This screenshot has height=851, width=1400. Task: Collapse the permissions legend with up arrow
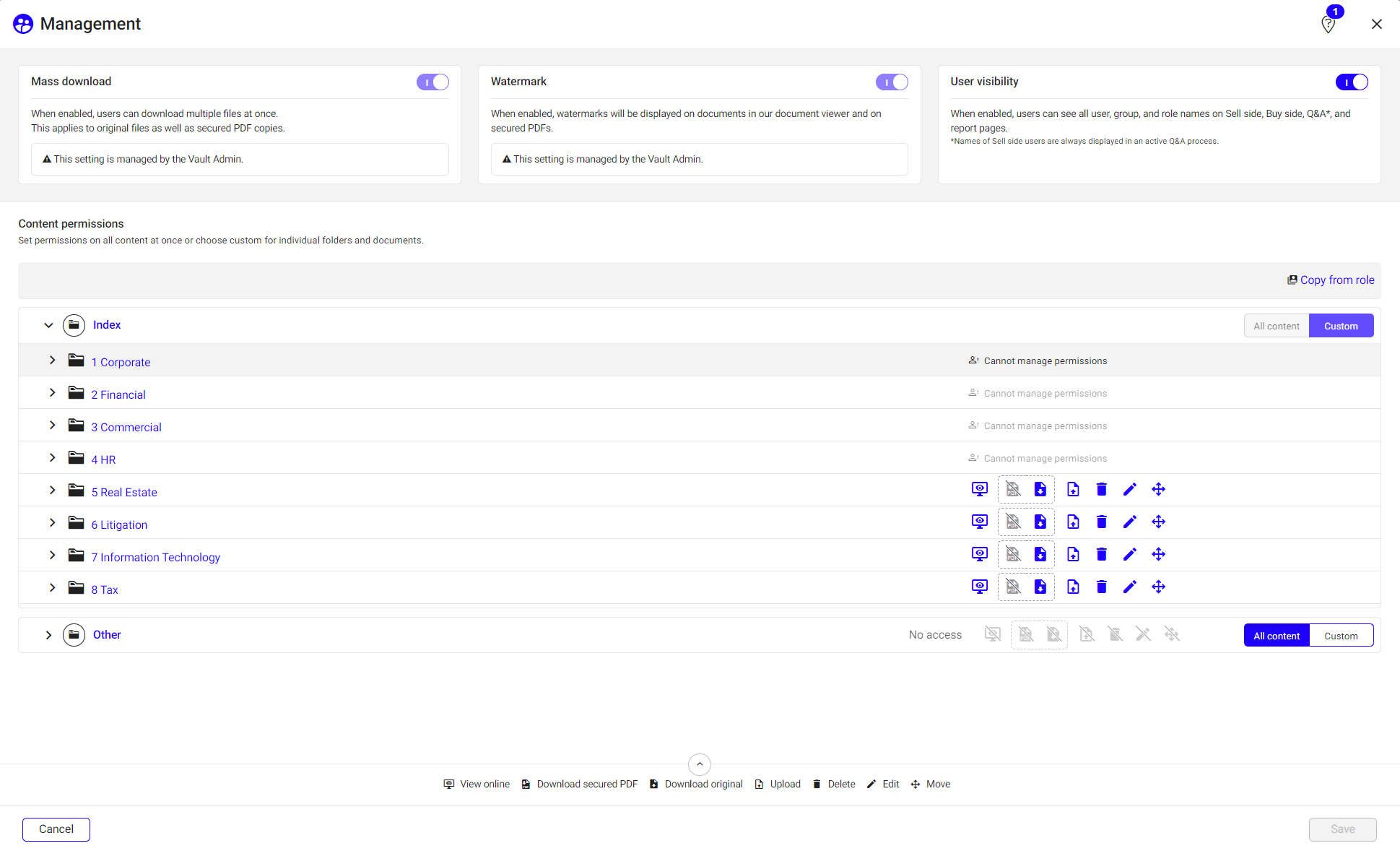(699, 764)
